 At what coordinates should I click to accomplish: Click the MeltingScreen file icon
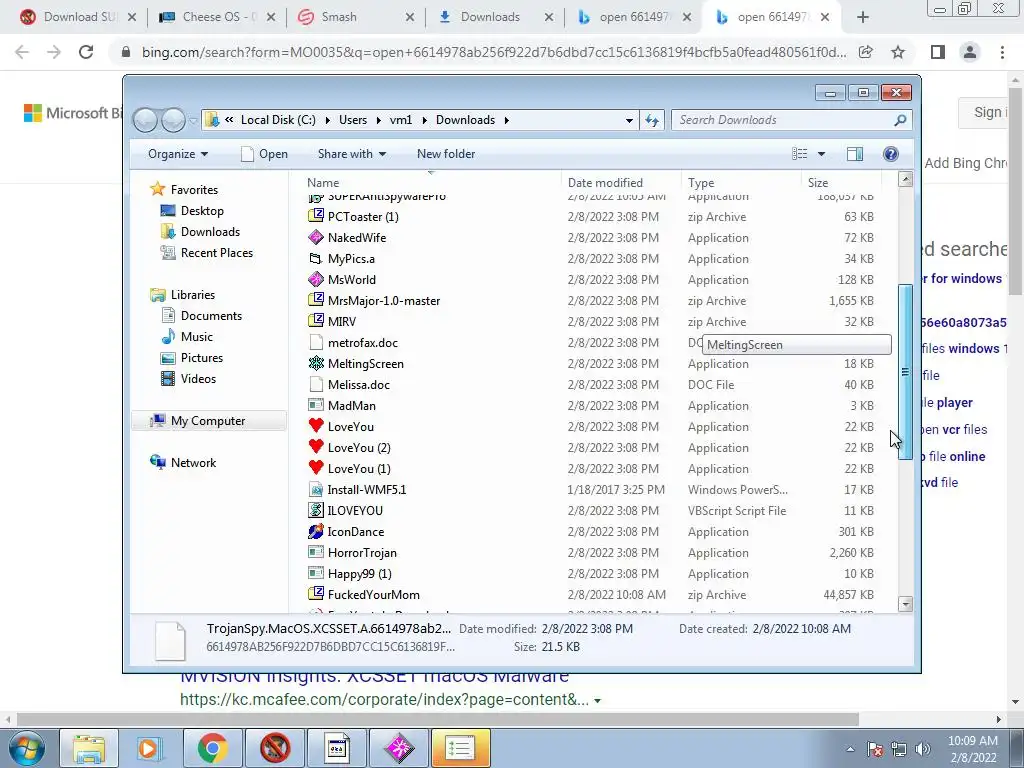(x=316, y=364)
